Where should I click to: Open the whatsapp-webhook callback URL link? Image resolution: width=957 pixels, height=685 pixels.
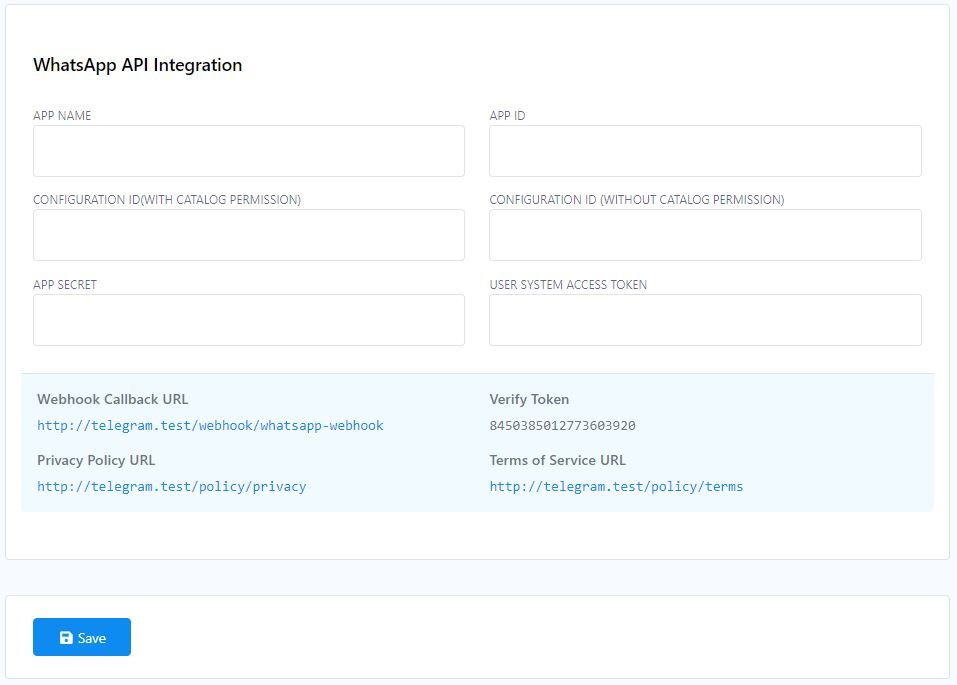click(211, 426)
